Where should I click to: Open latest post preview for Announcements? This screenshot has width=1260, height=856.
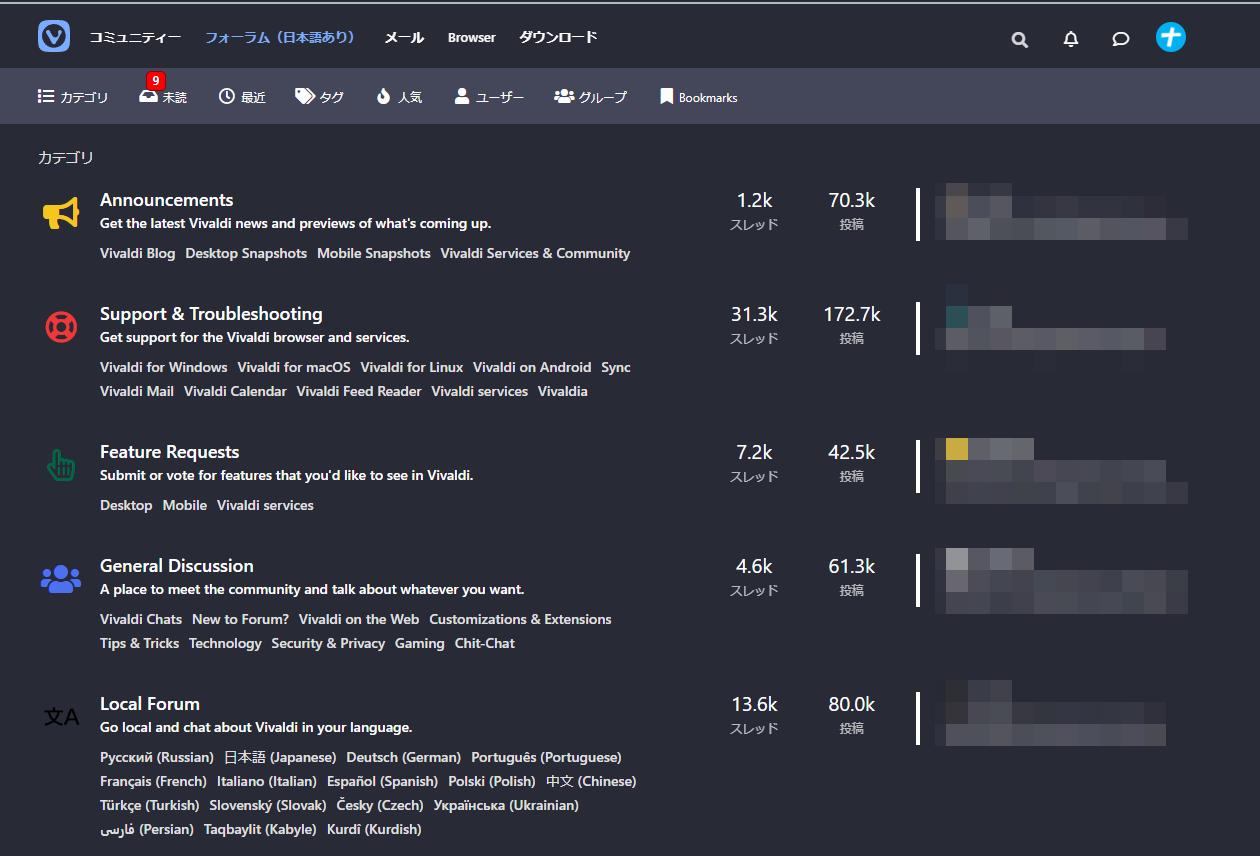pos(1061,212)
